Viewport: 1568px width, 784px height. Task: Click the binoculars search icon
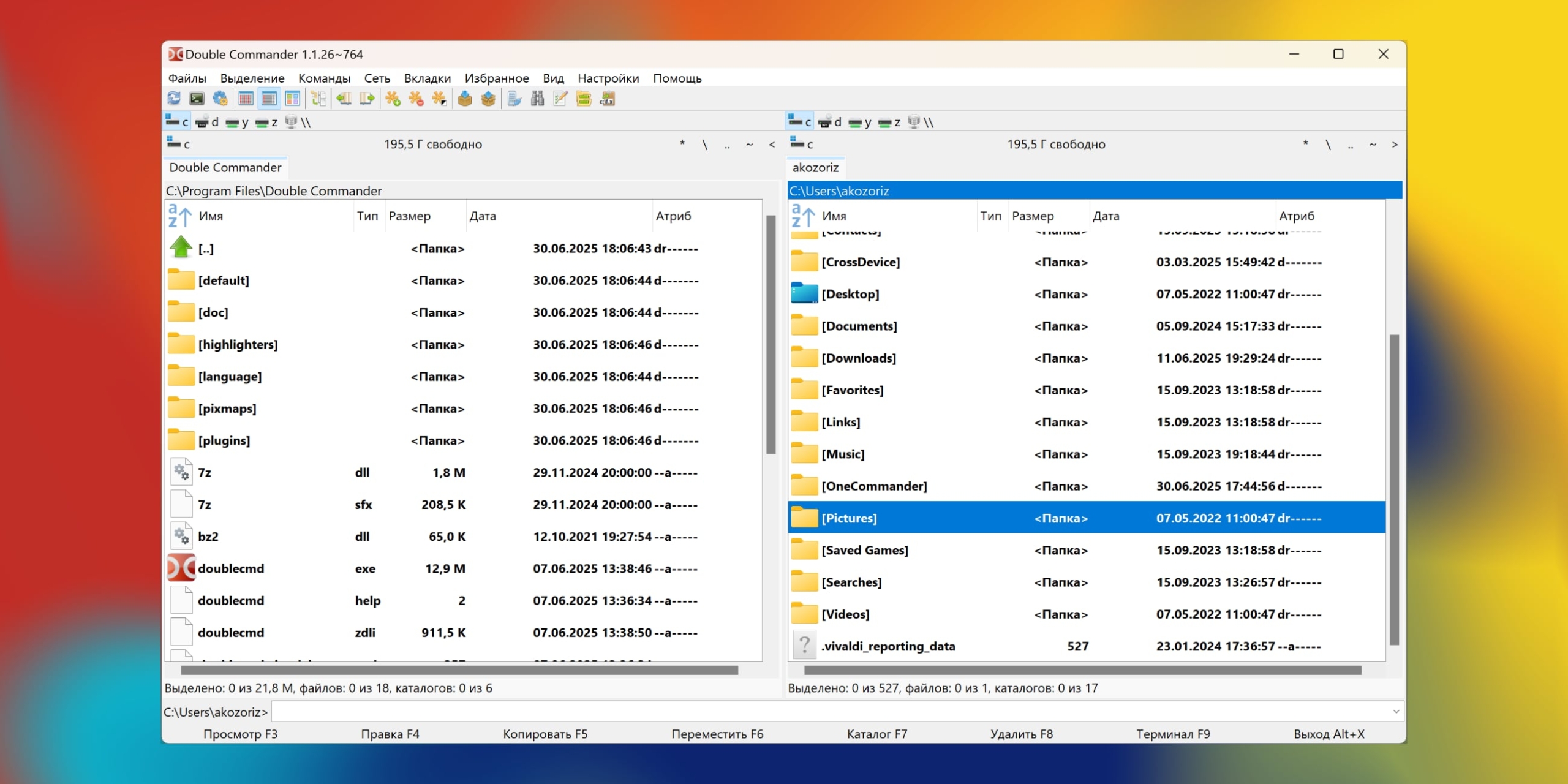[x=537, y=99]
